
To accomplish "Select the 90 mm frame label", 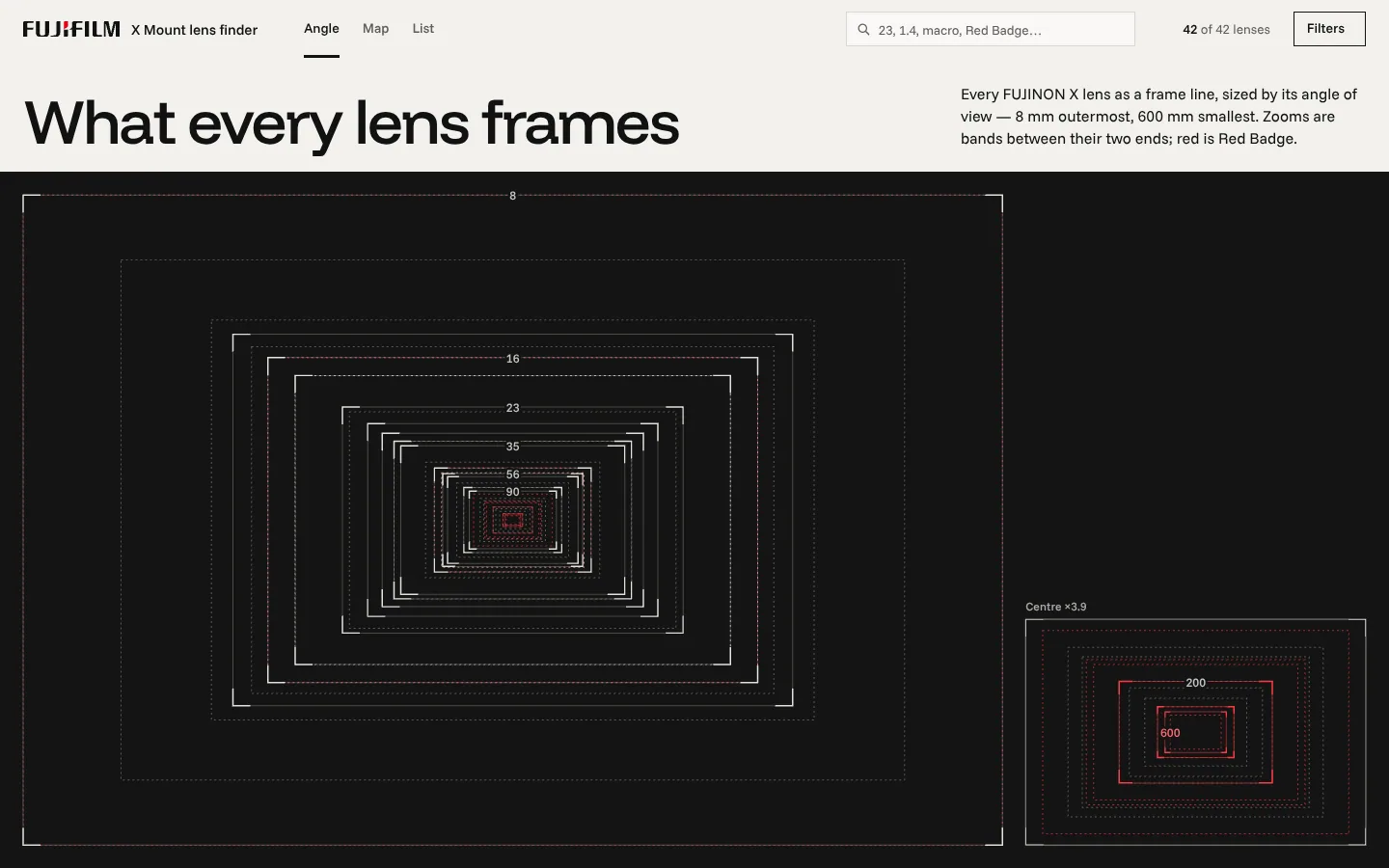I will 512,492.
